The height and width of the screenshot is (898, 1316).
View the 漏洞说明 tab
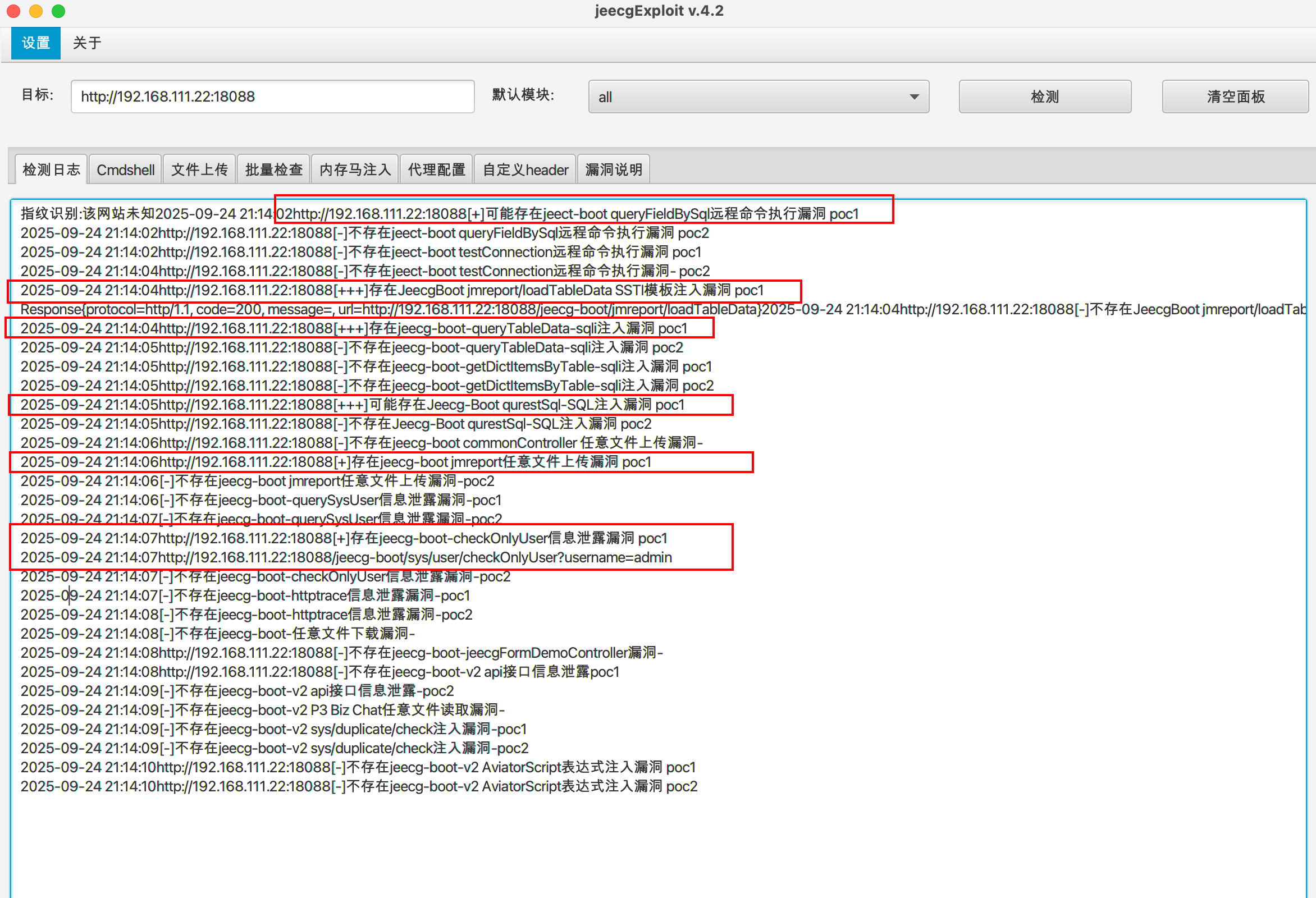[613, 170]
